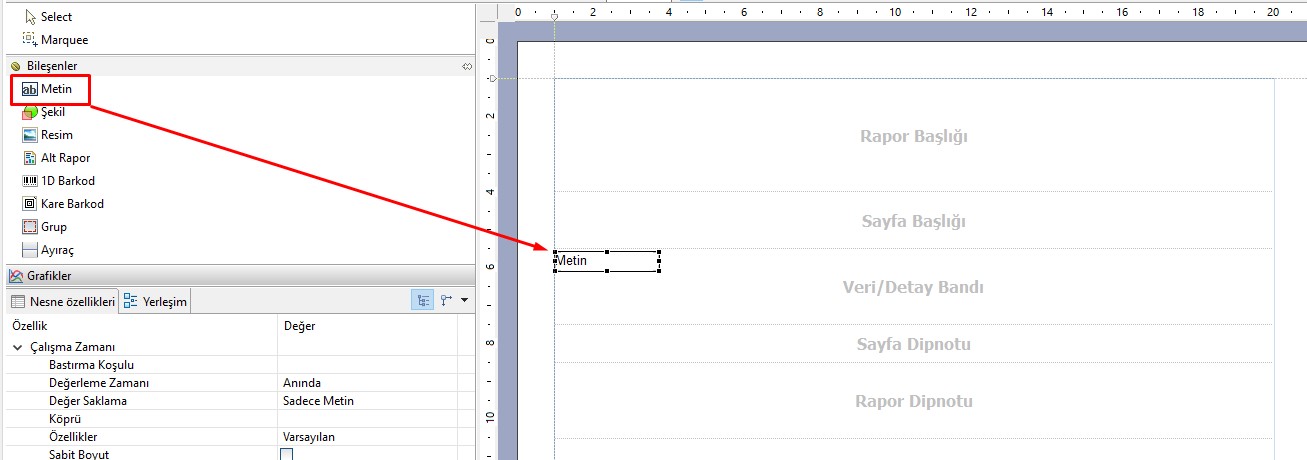This screenshot has height=460, width=1307.
Task: Click the Sayfa Dipnotu band
Action: (914, 344)
